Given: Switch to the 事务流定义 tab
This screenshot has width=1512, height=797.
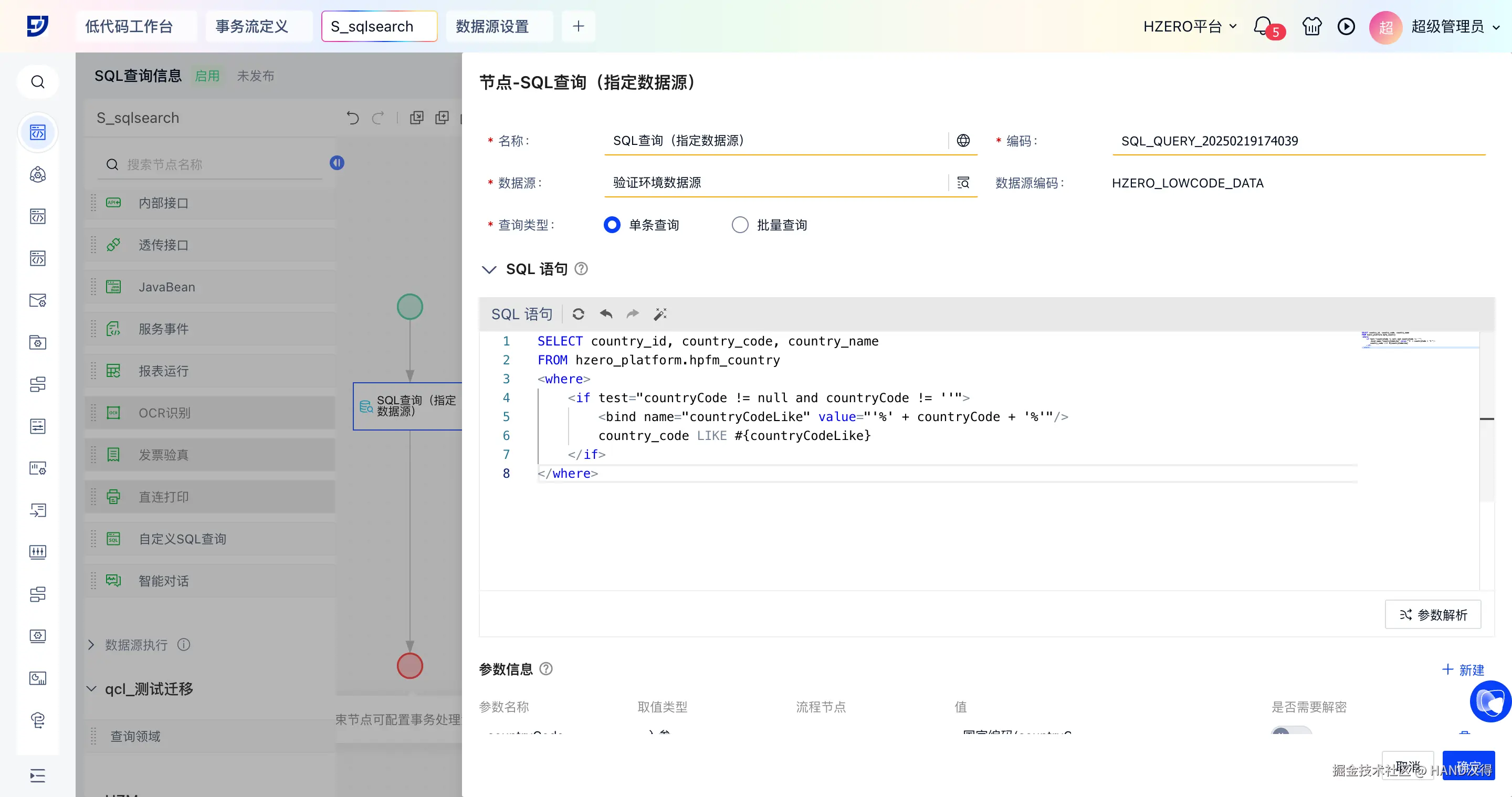Looking at the screenshot, I should click(252, 26).
